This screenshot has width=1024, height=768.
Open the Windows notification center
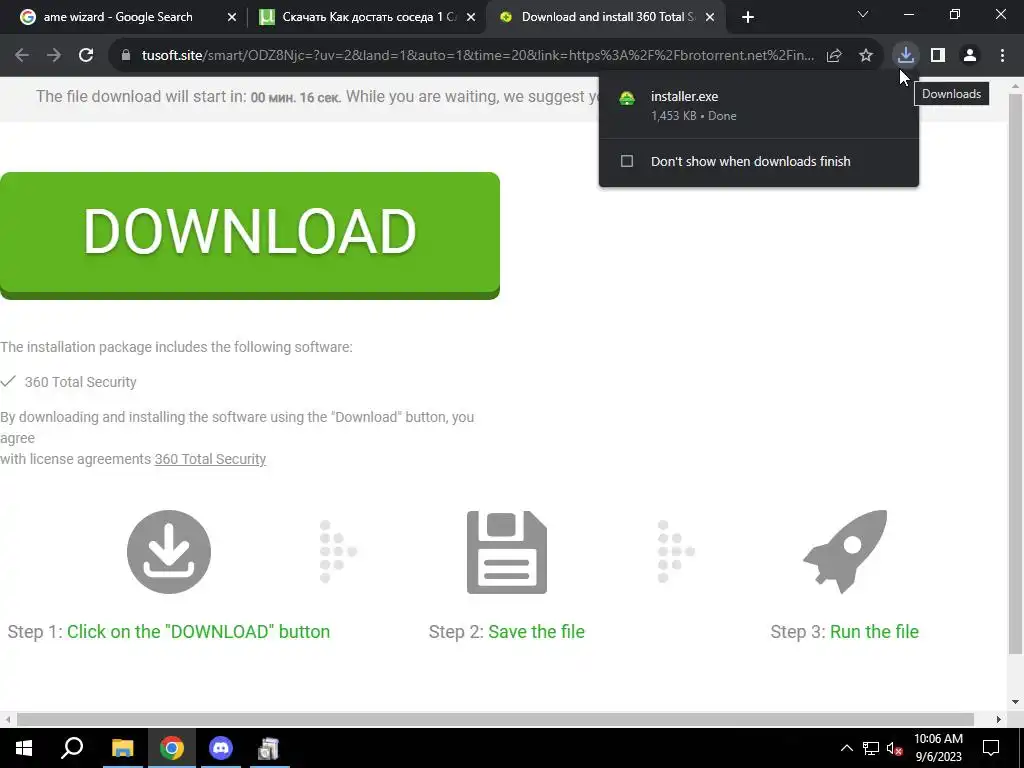click(x=991, y=748)
